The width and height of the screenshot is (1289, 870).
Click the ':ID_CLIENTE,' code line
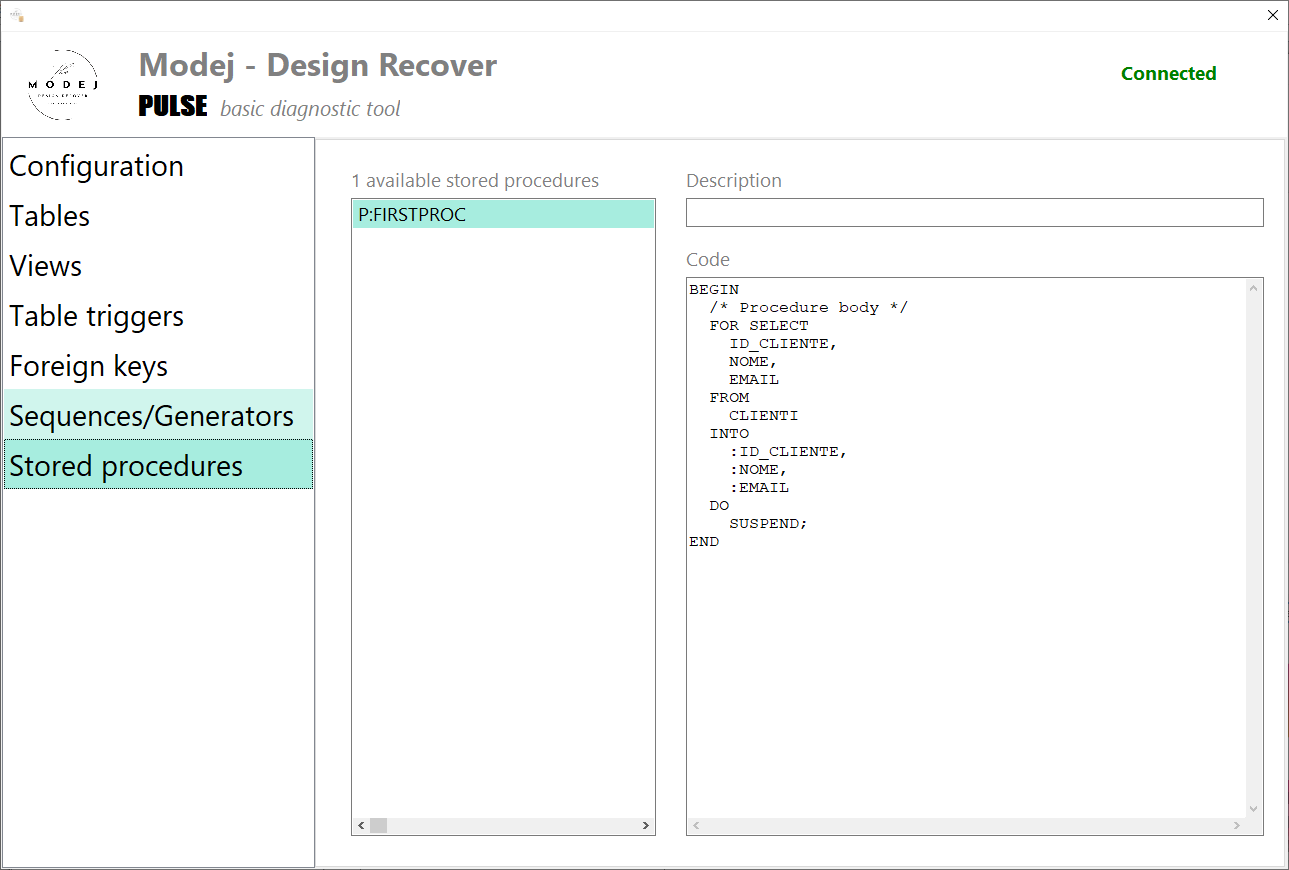pyautogui.click(x=788, y=452)
